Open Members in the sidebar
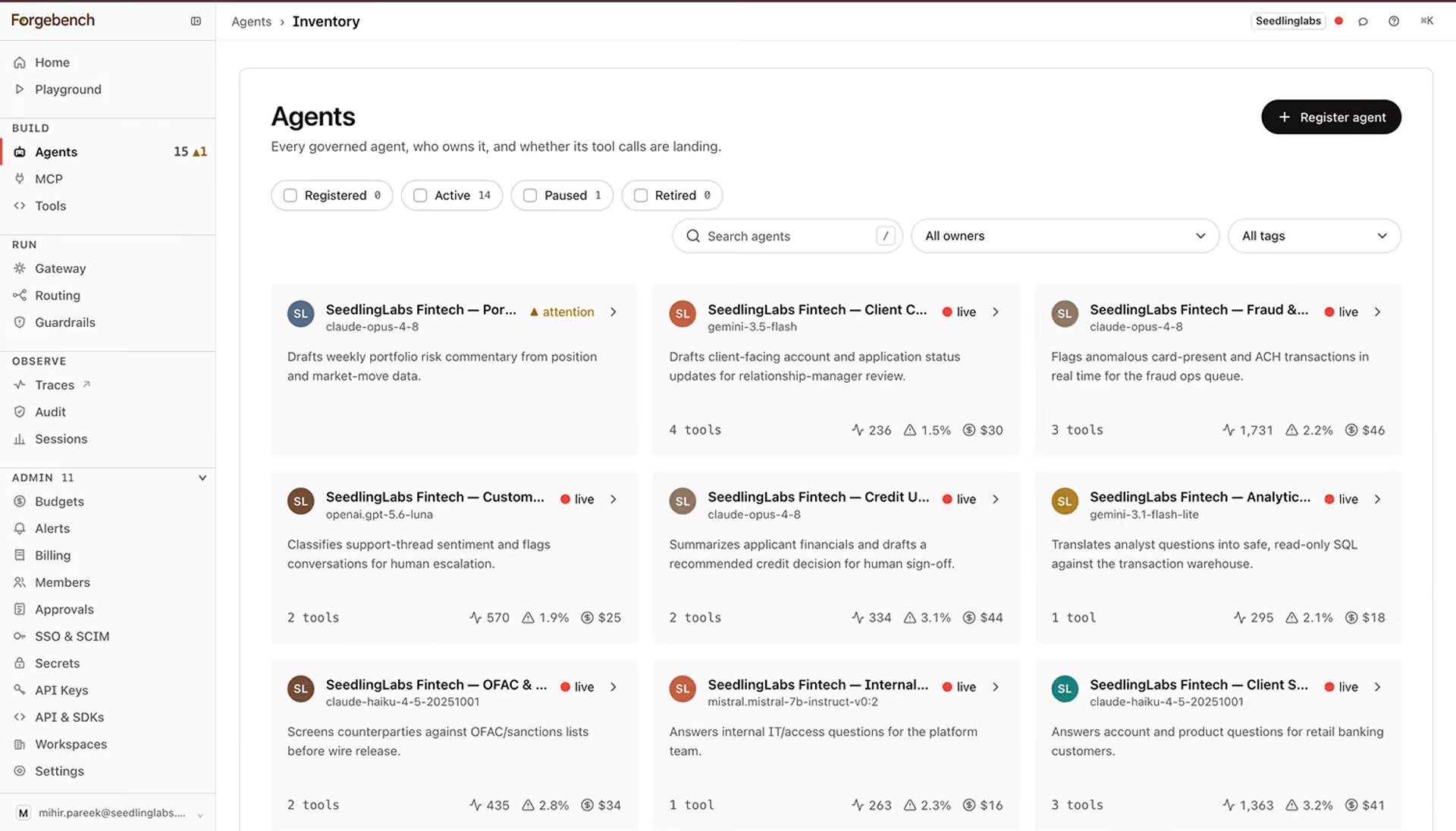Screen dimensions: 1456x831 click(x=62, y=582)
